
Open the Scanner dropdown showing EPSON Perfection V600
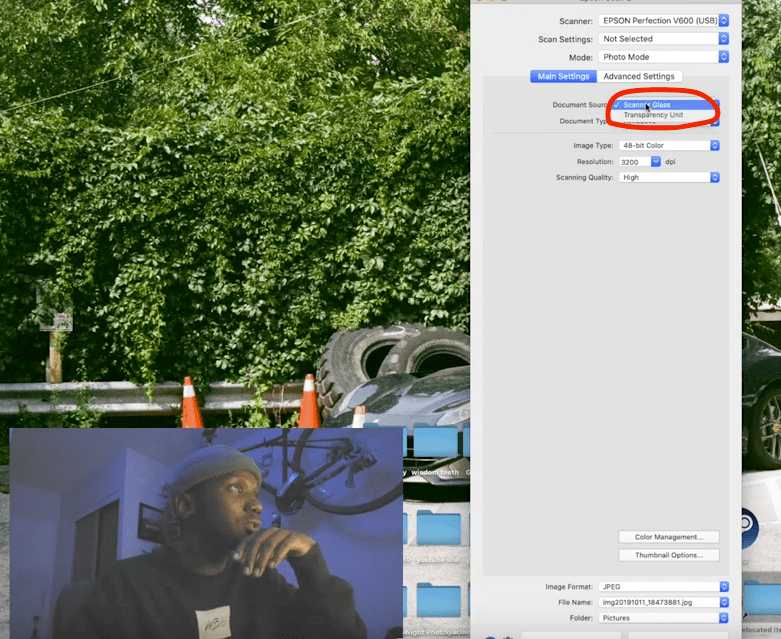pos(663,20)
